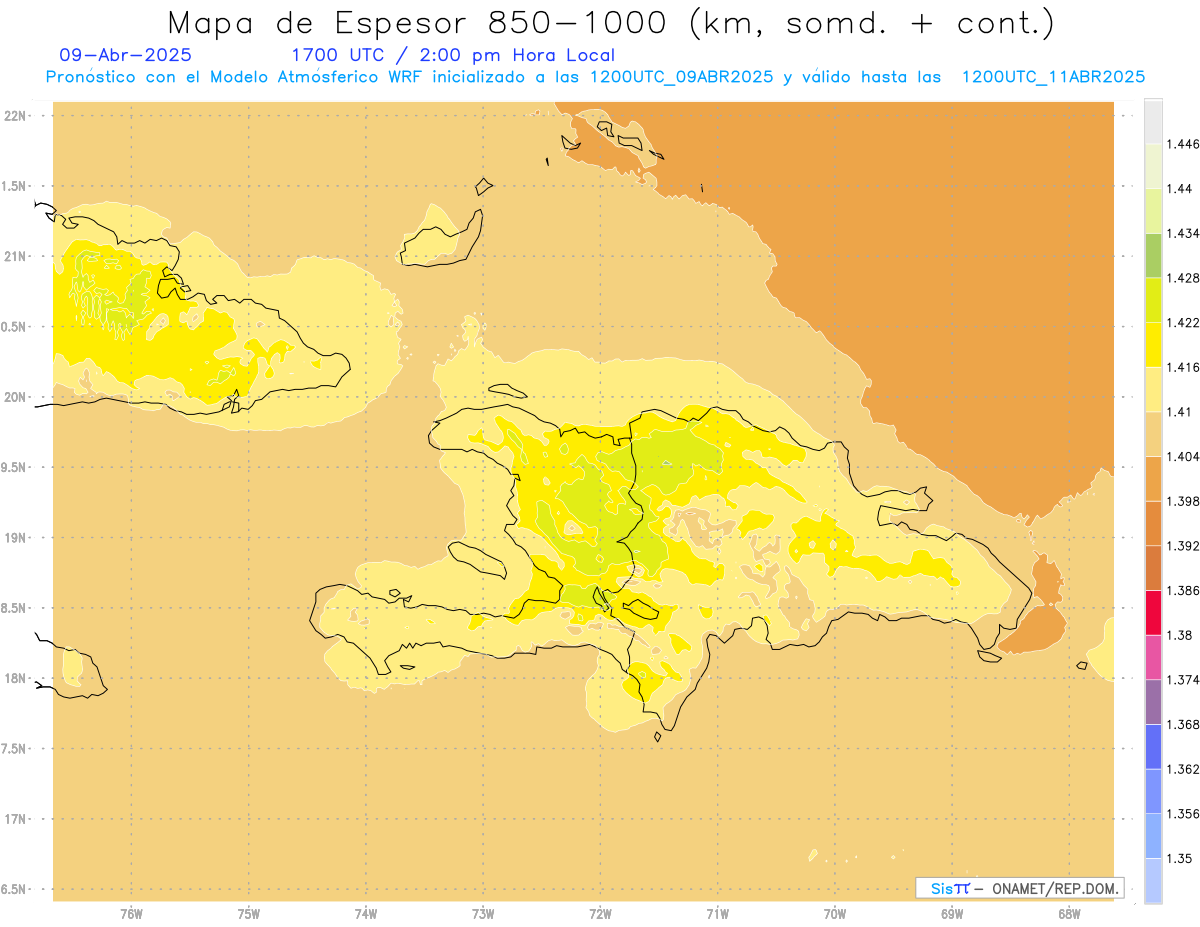Click the legend value 1.434

point(1182,233)
